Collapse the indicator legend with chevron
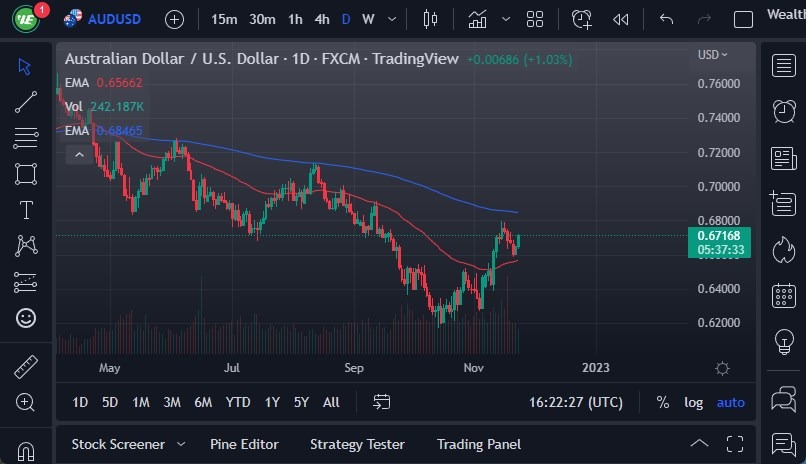Viewport: 806px width, 464px height. 76,154
